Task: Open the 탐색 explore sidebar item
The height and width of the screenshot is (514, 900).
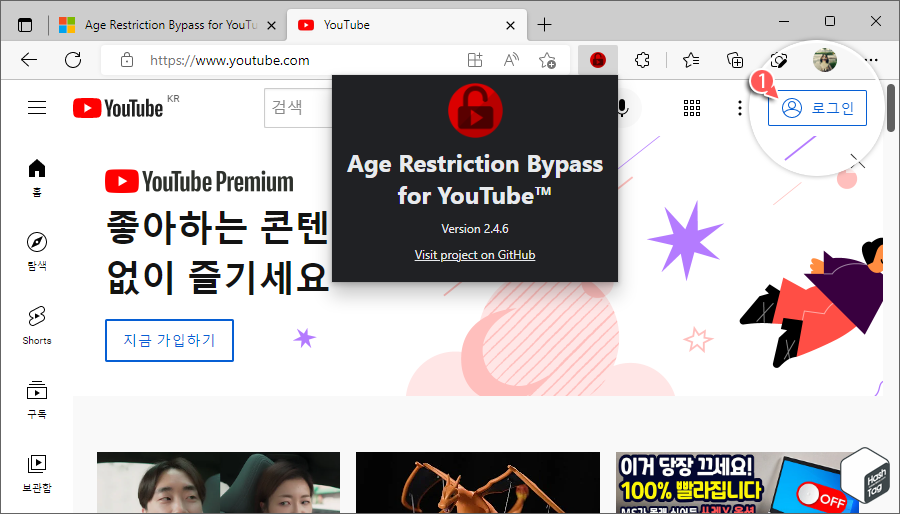Action: (x=37, y=252)
